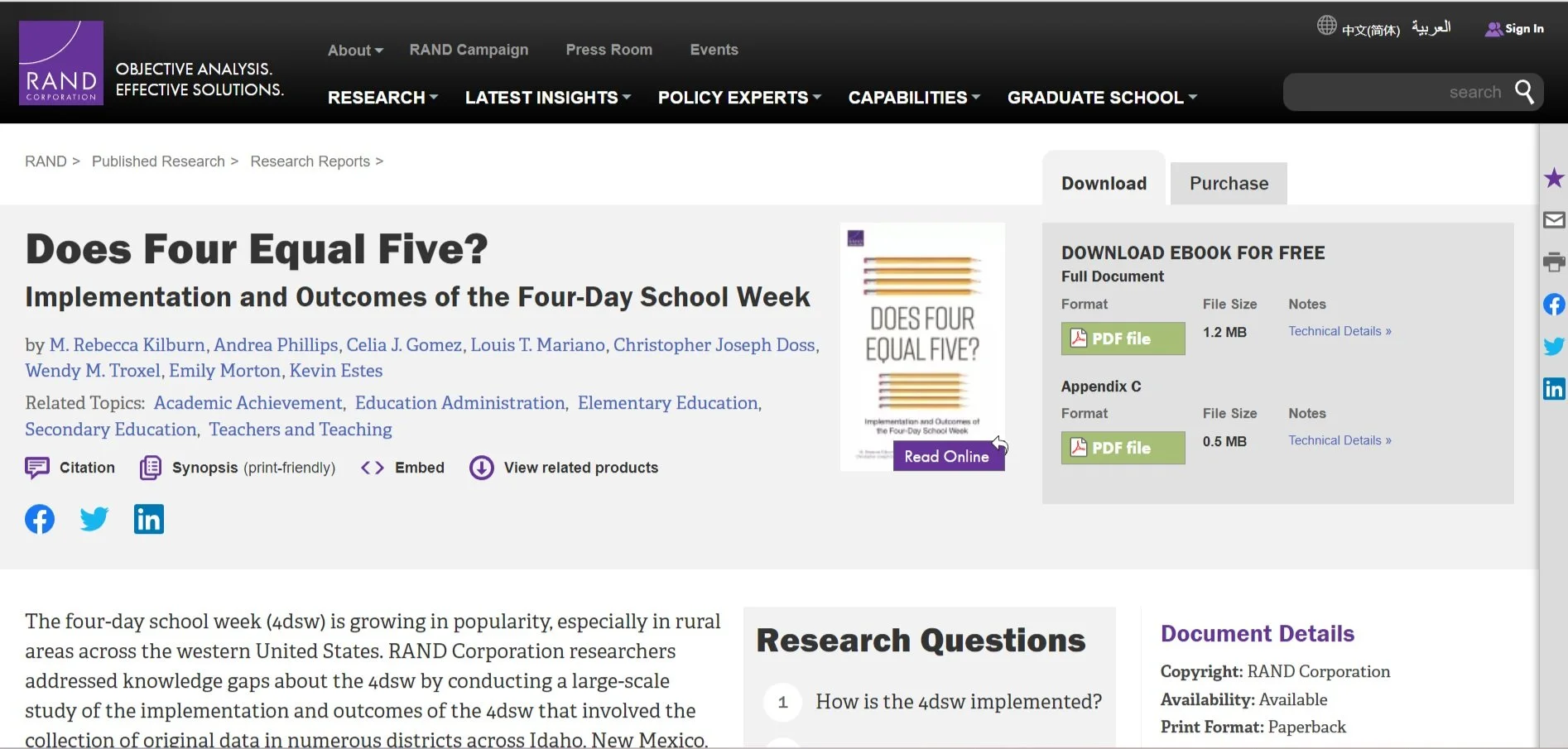Click the Synopsis (print-friendly) link text
1568x749 pixels.
pyautogui.click(x=253, y=468)
